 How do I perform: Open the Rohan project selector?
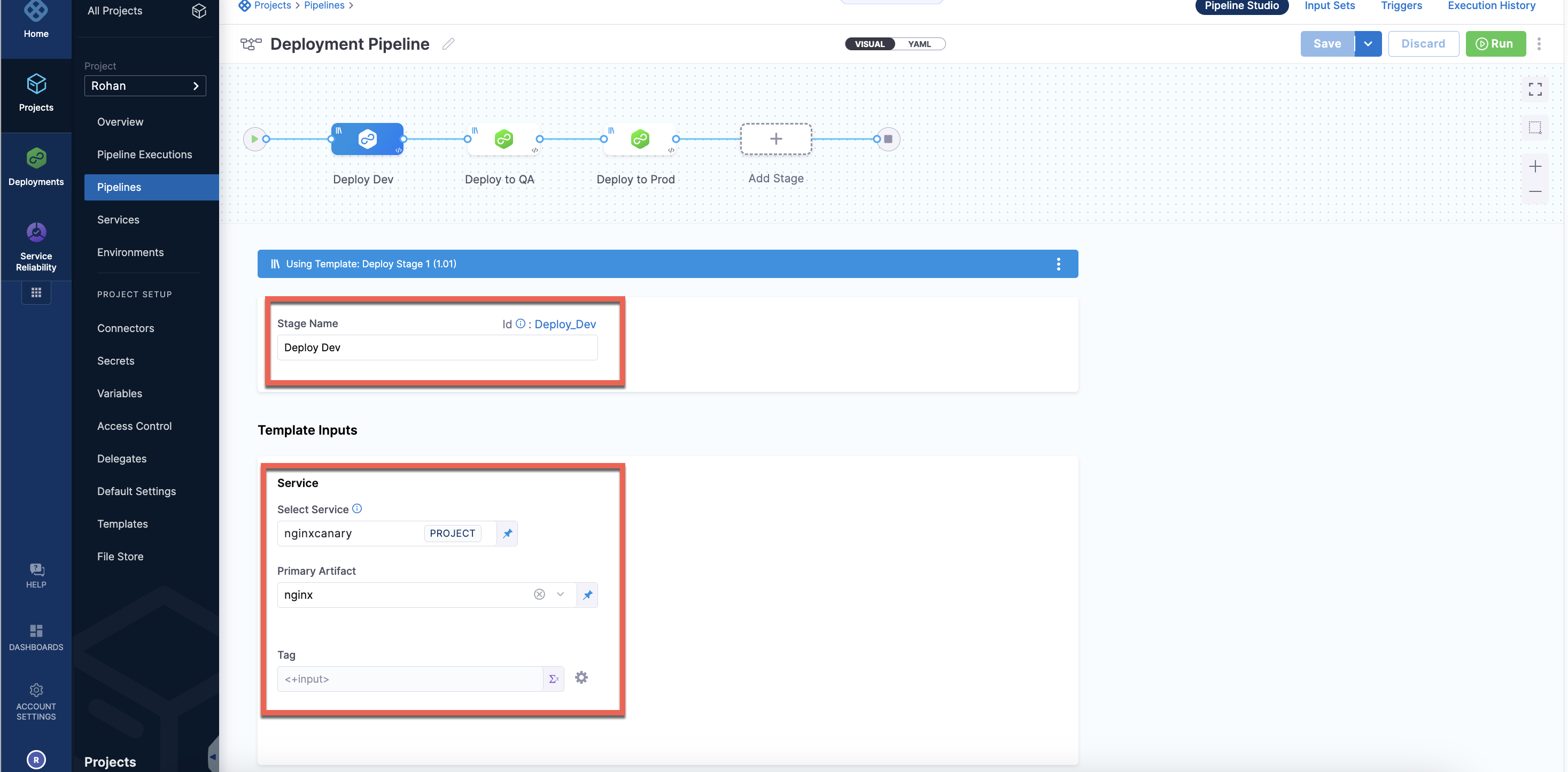click(x=145, y=86)
